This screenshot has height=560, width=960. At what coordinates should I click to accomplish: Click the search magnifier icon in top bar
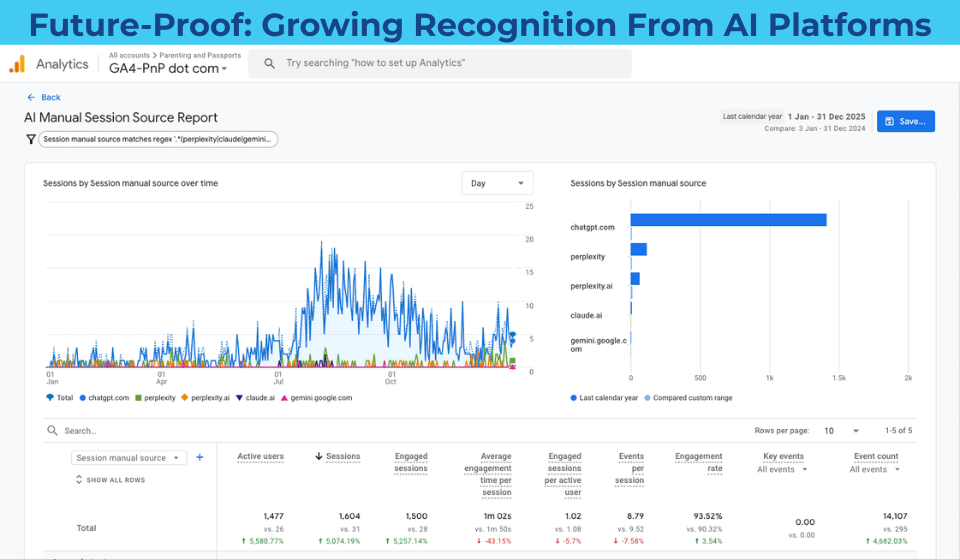[269, 63]
